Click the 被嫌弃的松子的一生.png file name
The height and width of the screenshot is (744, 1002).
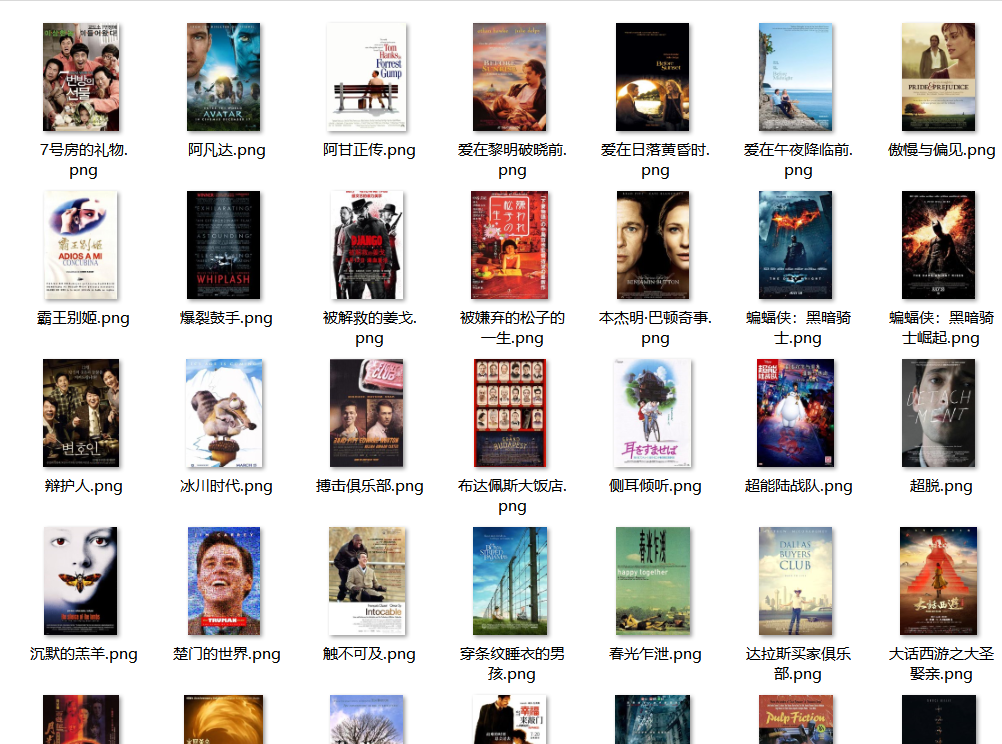click(x=512, y=328)
